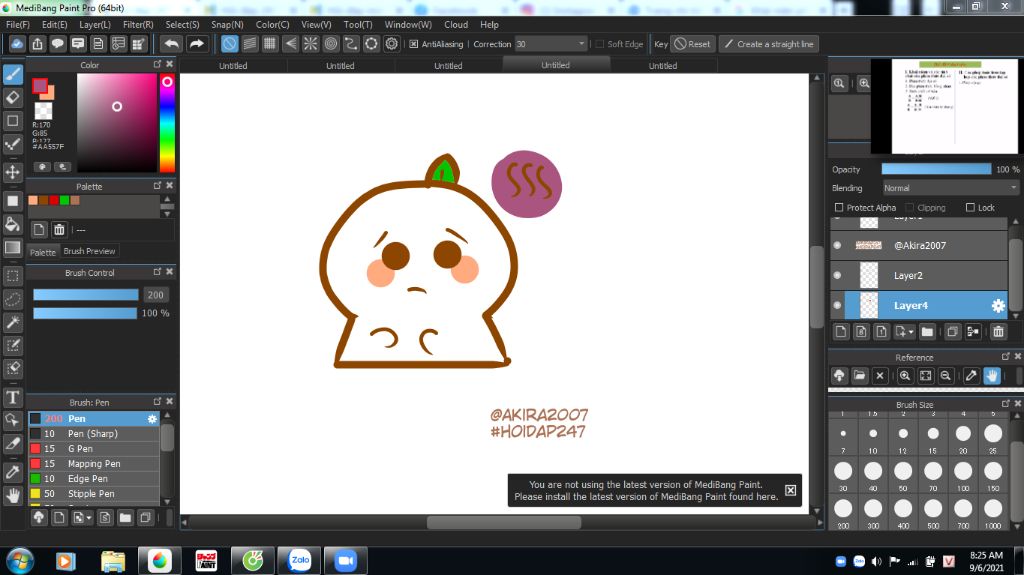Open the Layer(L) menu
This screenshot has width=1024, height=575.
pos(95,24)
